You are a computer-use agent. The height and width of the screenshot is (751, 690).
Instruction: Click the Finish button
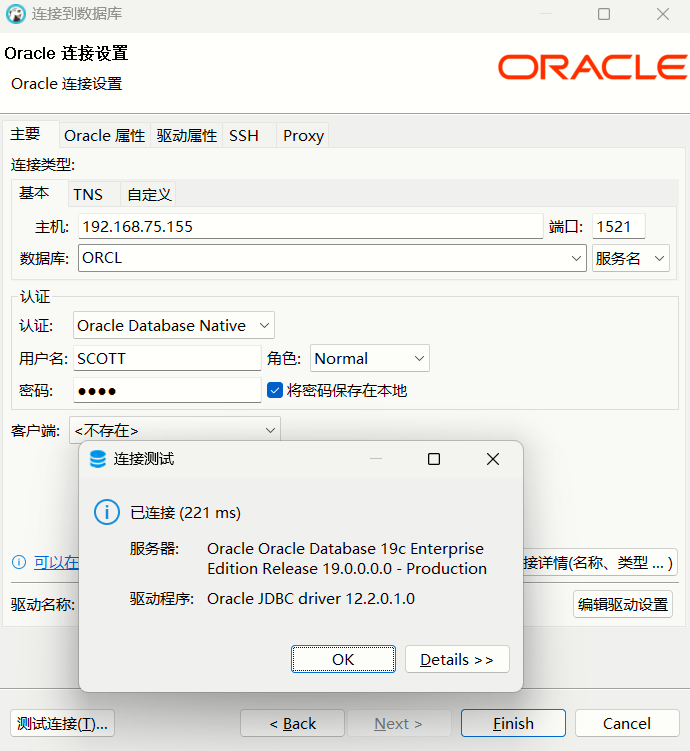[x=513, y=723]
